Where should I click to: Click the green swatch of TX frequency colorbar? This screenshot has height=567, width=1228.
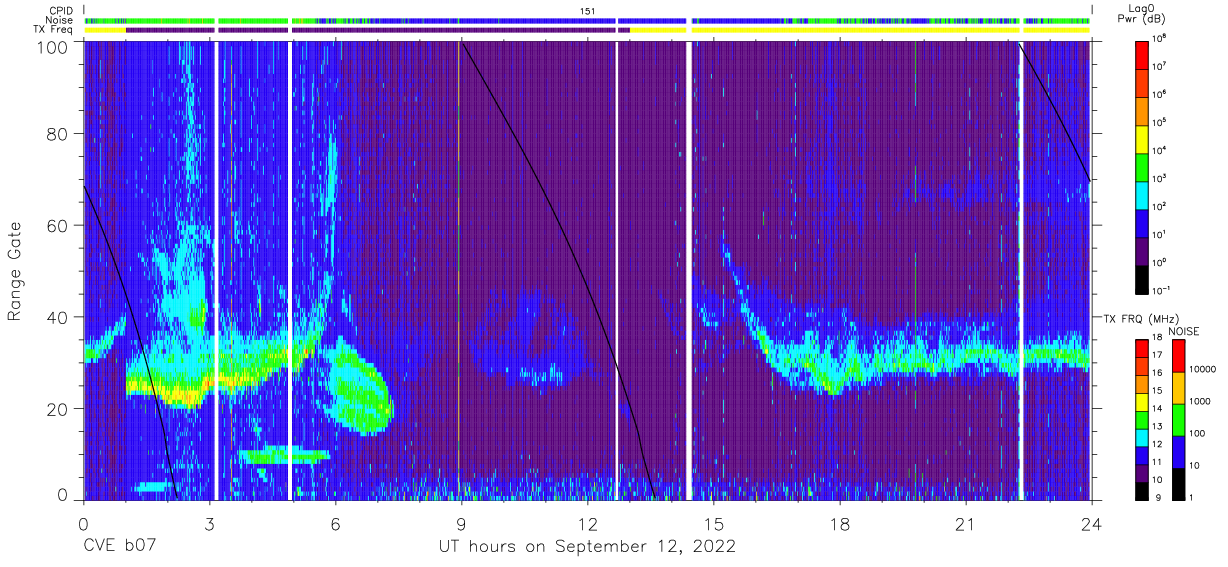[1143, 420]
